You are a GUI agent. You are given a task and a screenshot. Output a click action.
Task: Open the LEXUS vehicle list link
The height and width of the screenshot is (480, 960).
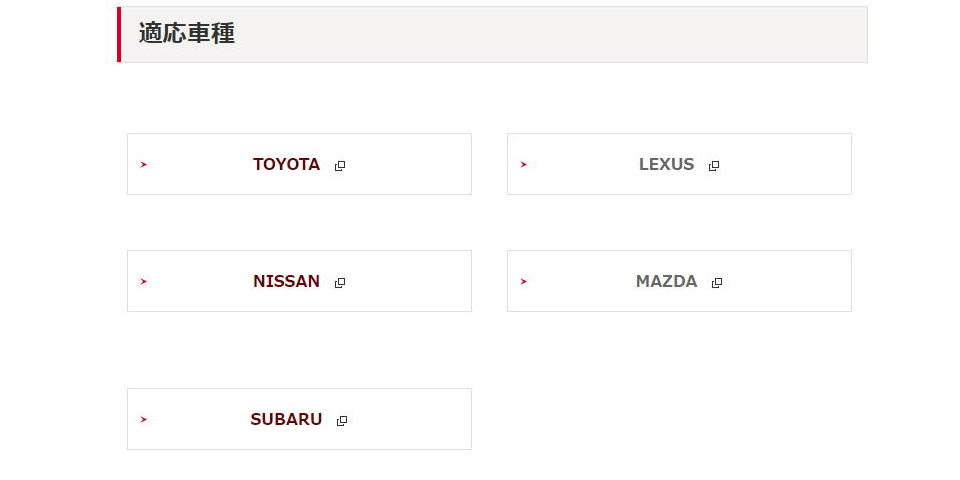[x=667, y=165]
